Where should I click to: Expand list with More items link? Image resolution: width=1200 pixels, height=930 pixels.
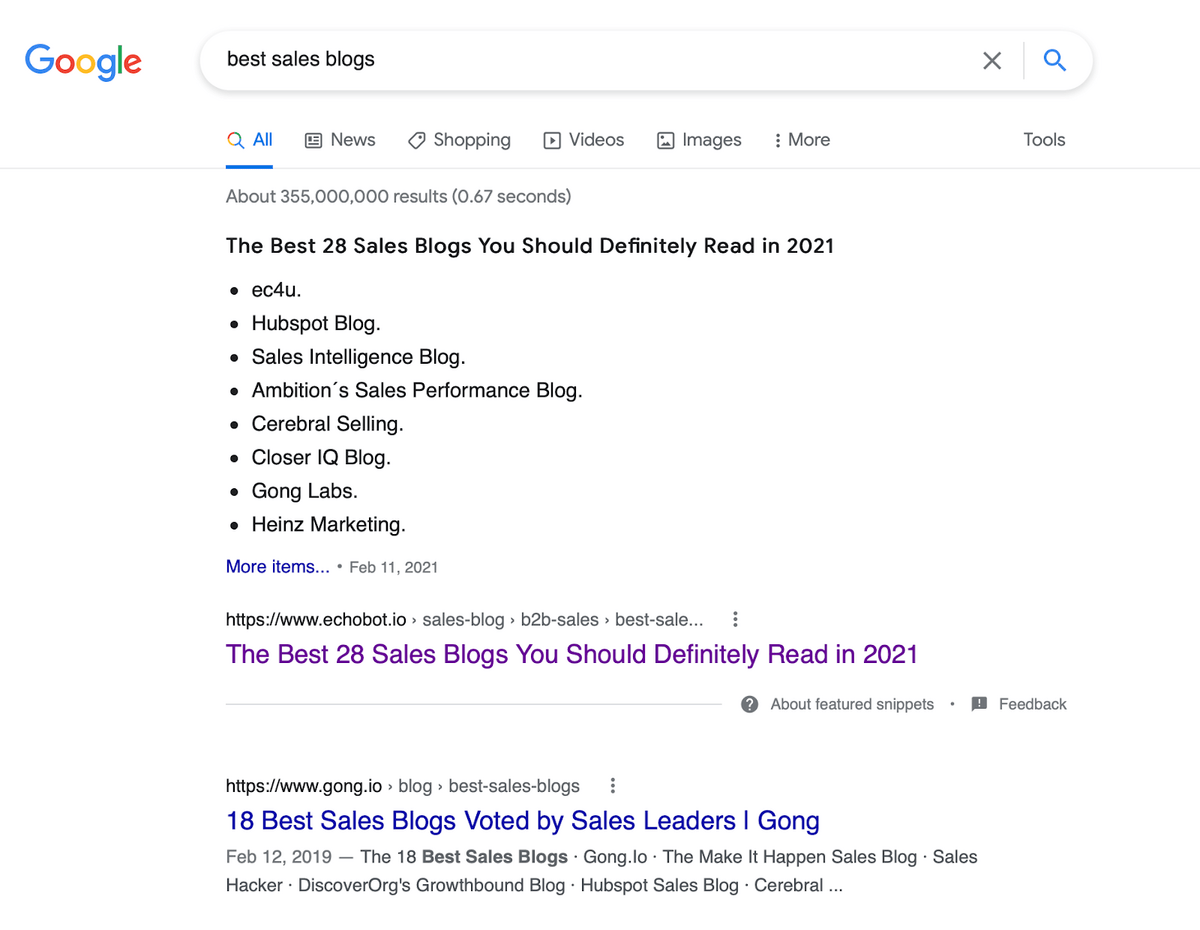coord(277,567)
